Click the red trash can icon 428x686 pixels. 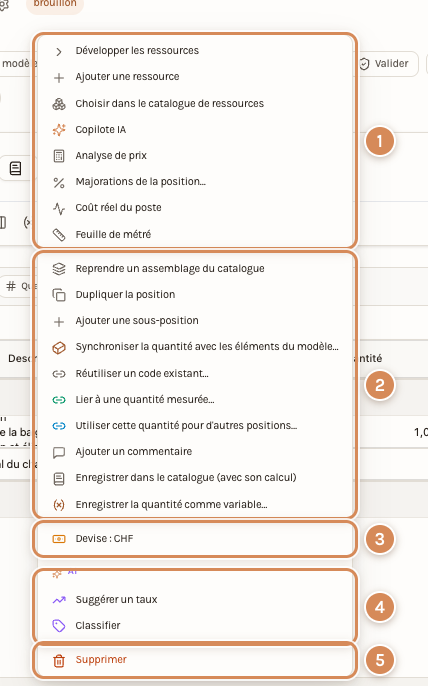tap(59, 660)
